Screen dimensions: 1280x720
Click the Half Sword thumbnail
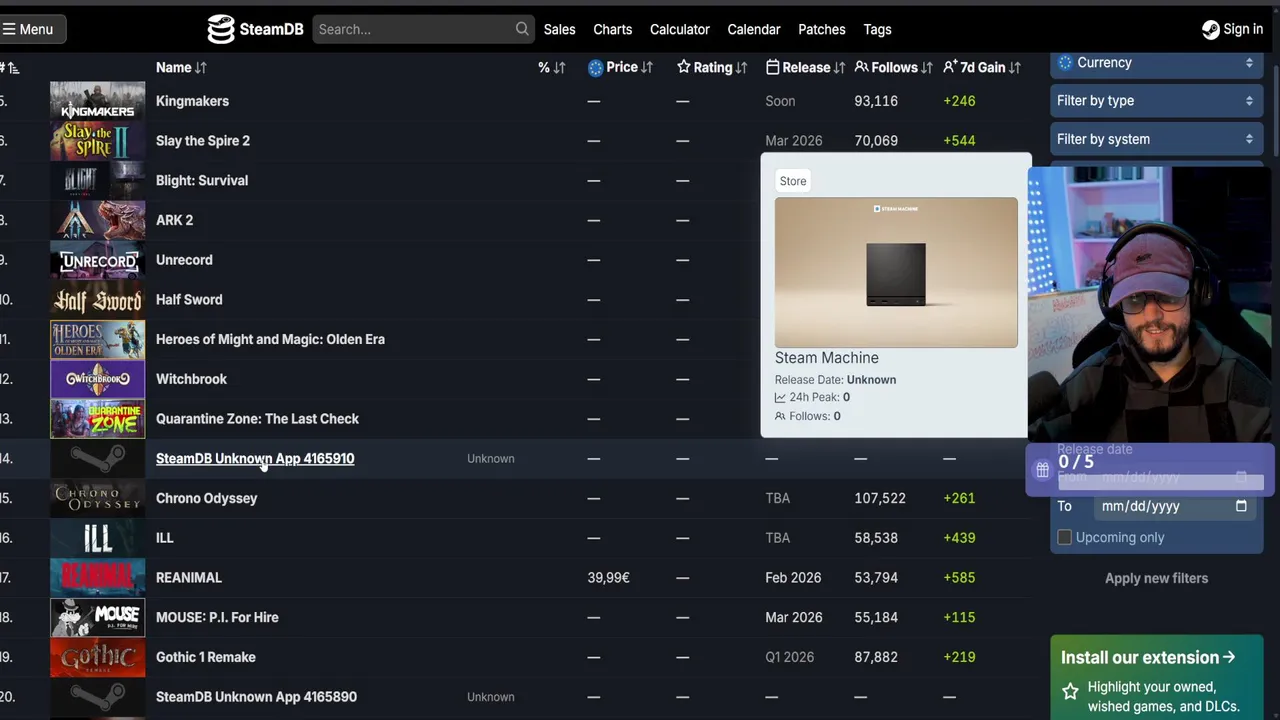97,300
